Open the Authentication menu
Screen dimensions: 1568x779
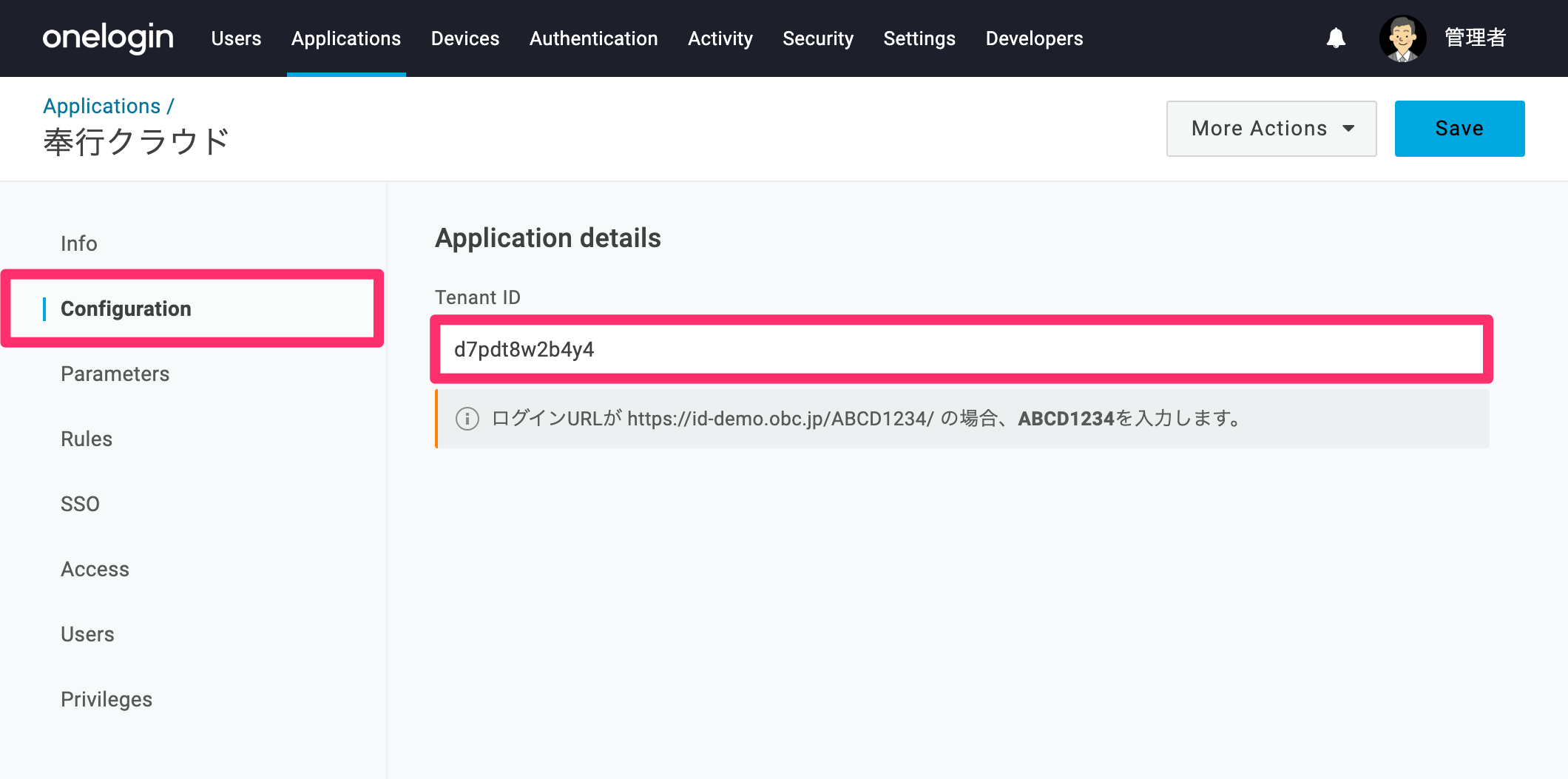594,38
